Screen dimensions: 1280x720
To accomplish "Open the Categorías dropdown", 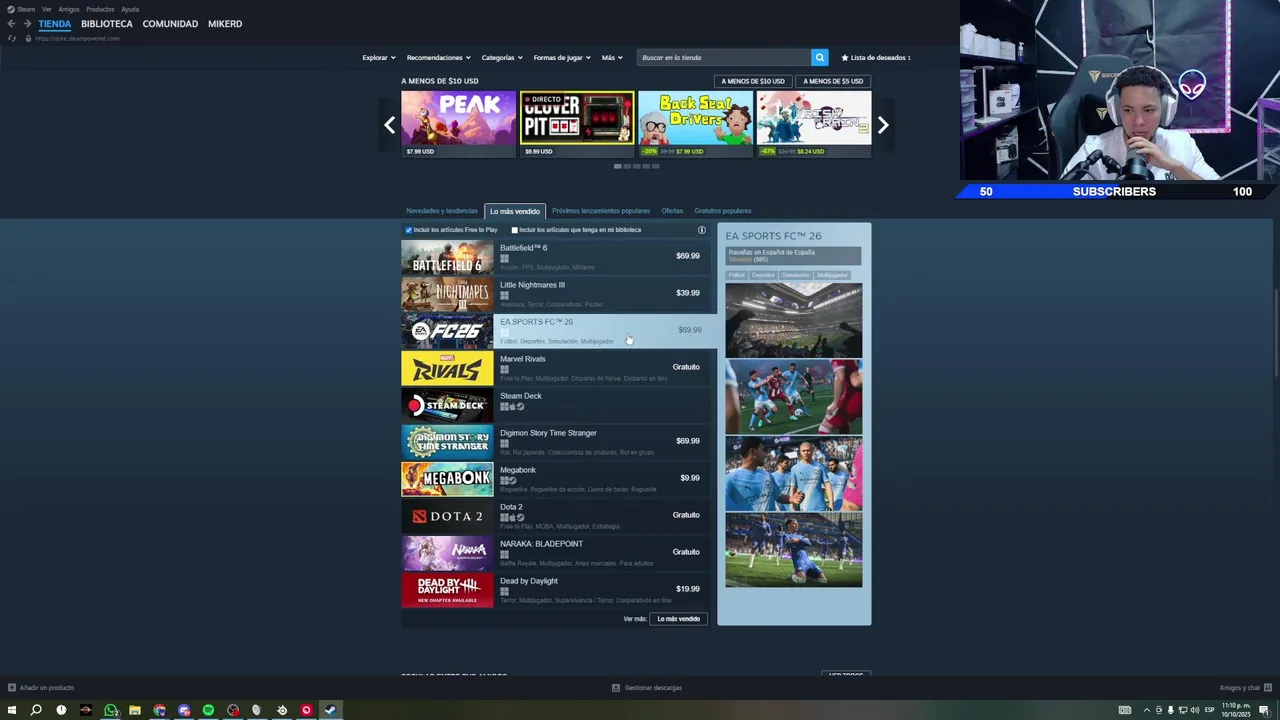I will [x=502, y=58].
